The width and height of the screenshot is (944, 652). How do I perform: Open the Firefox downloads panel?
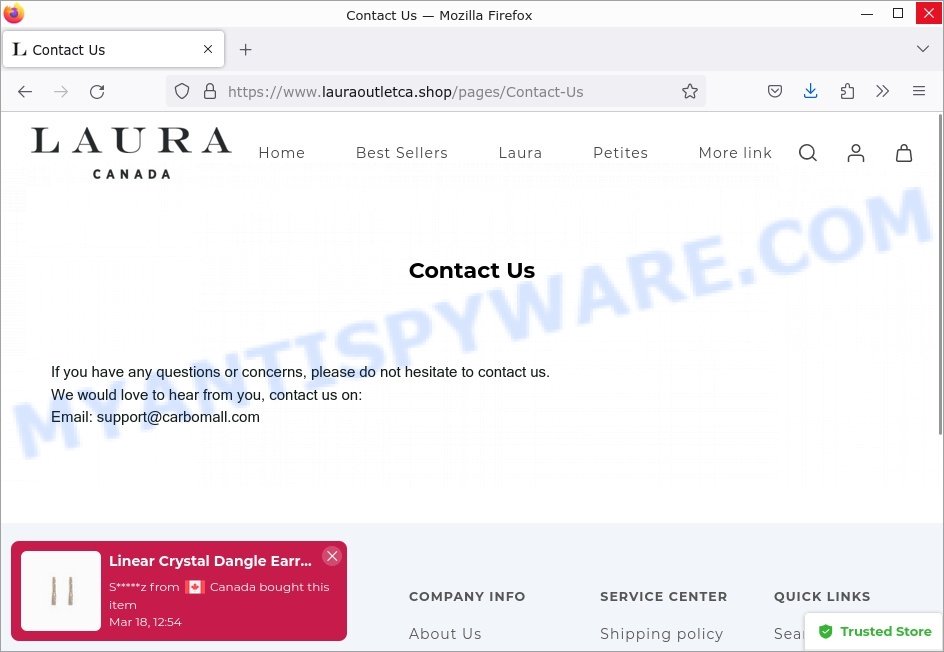[811, 92]
